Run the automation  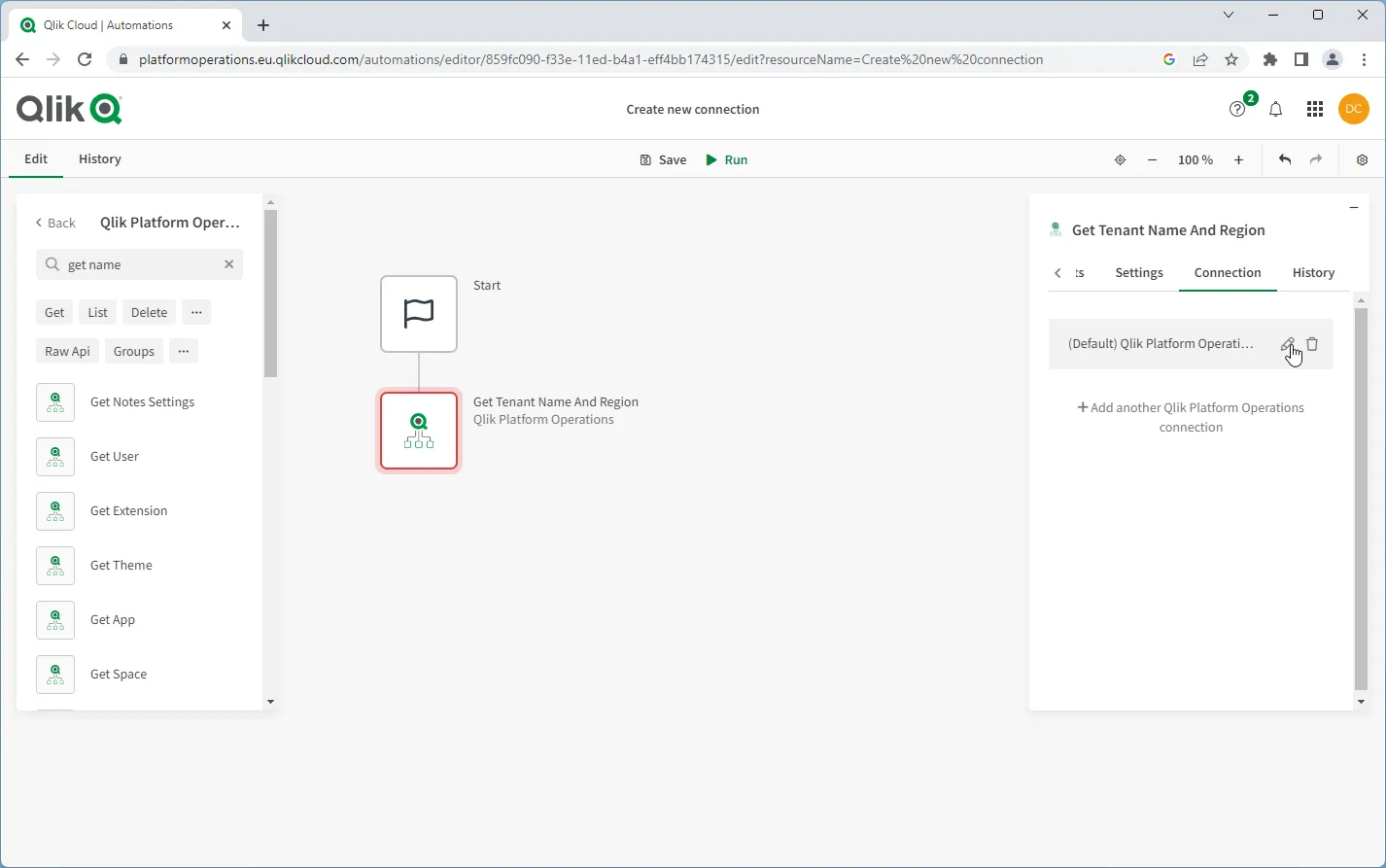(727, 159)
